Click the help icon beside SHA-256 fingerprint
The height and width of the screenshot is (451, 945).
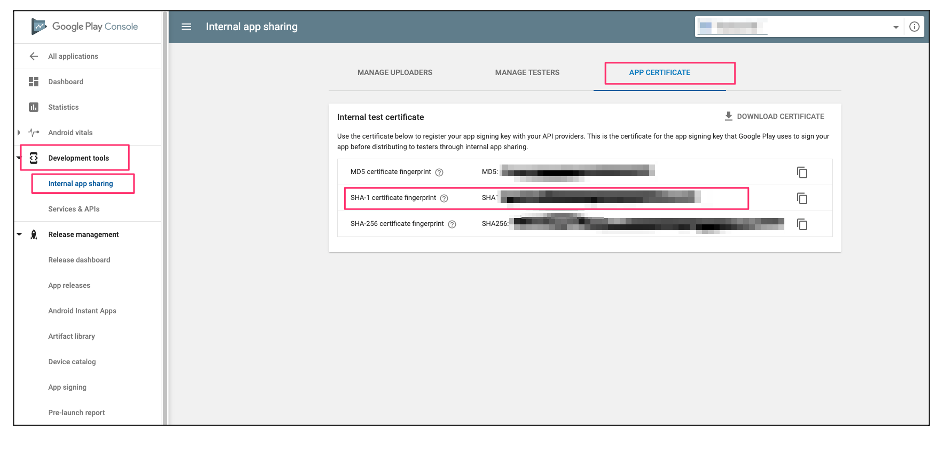(x=452, y=224)
